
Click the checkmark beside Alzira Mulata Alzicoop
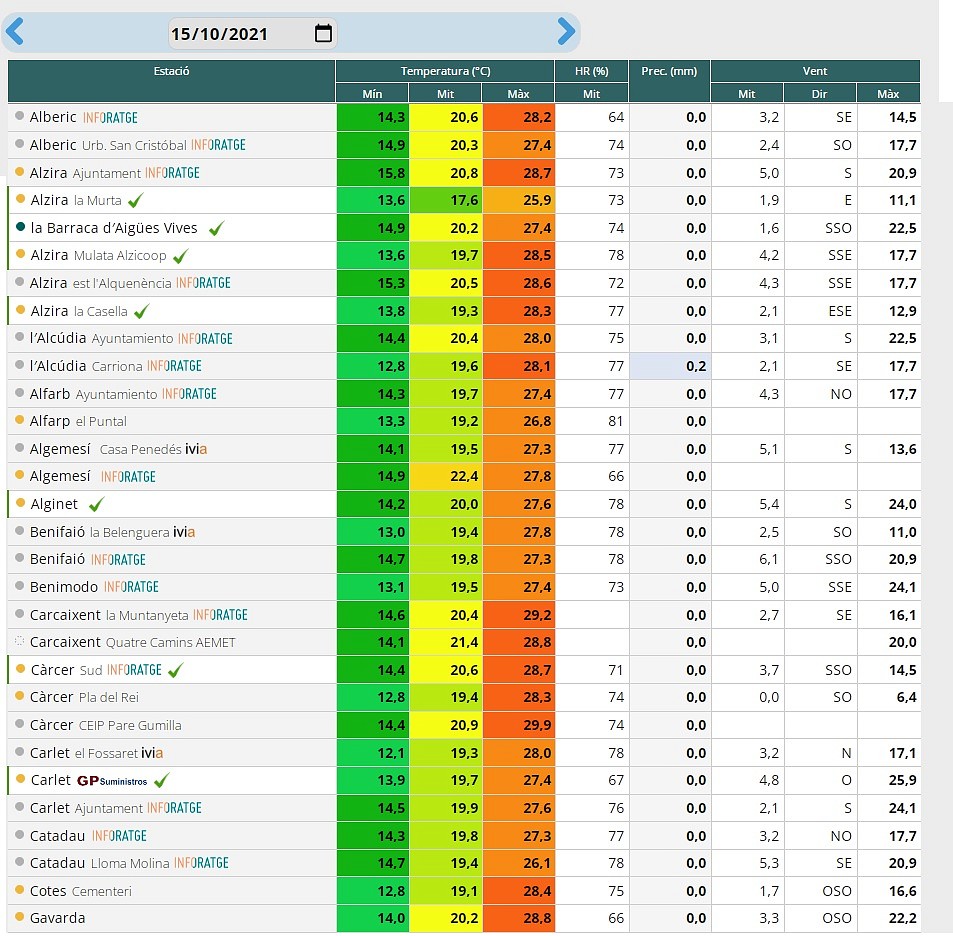click(x=181, y=256)
